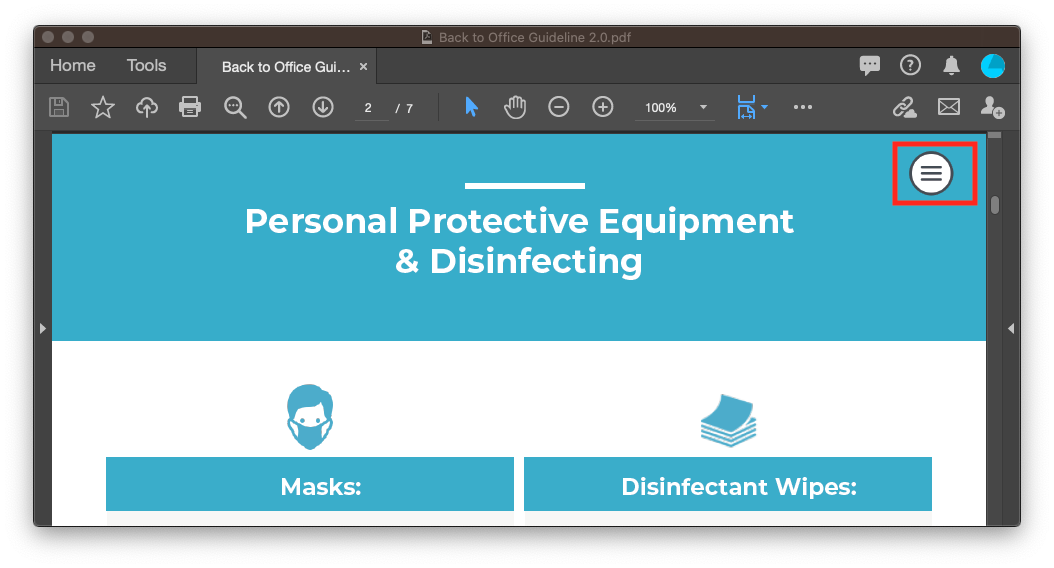Go to previous page up arrow
The image size is (1054, 568).
(279, 108)
